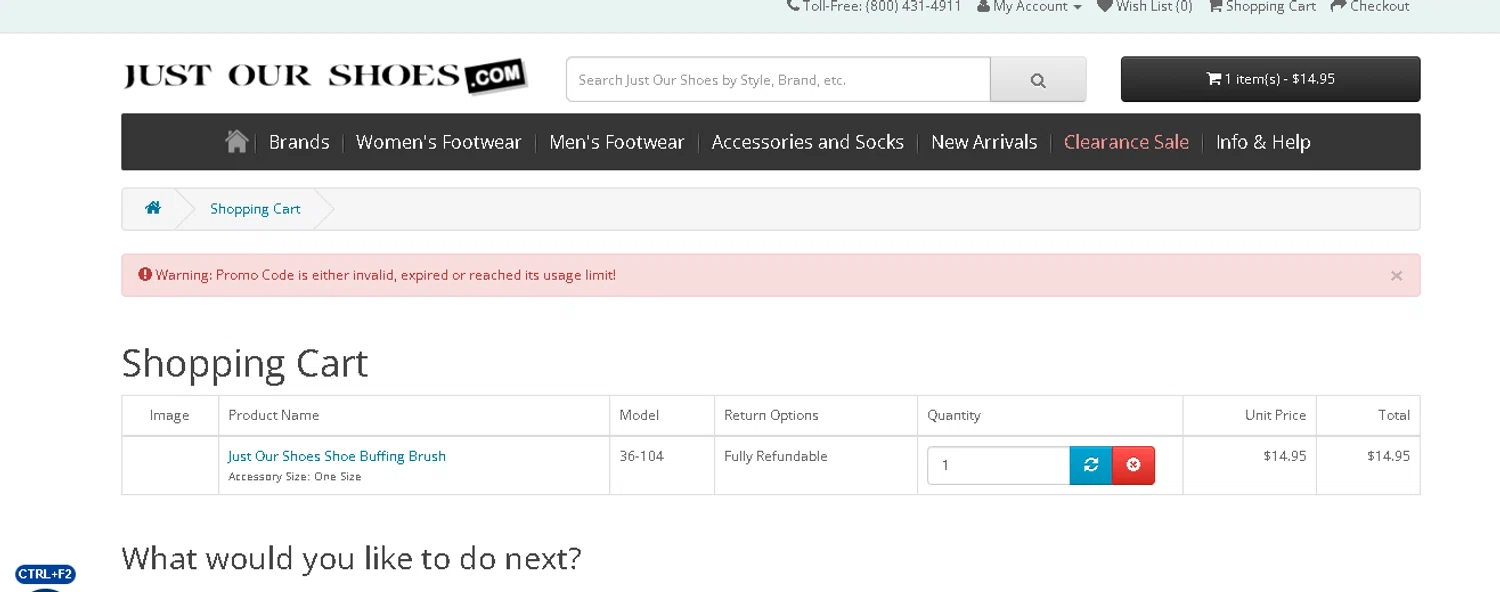Open the My Account dropdown
Viewport: 1500px width, 592px height.
click(x=1029, y=7)
